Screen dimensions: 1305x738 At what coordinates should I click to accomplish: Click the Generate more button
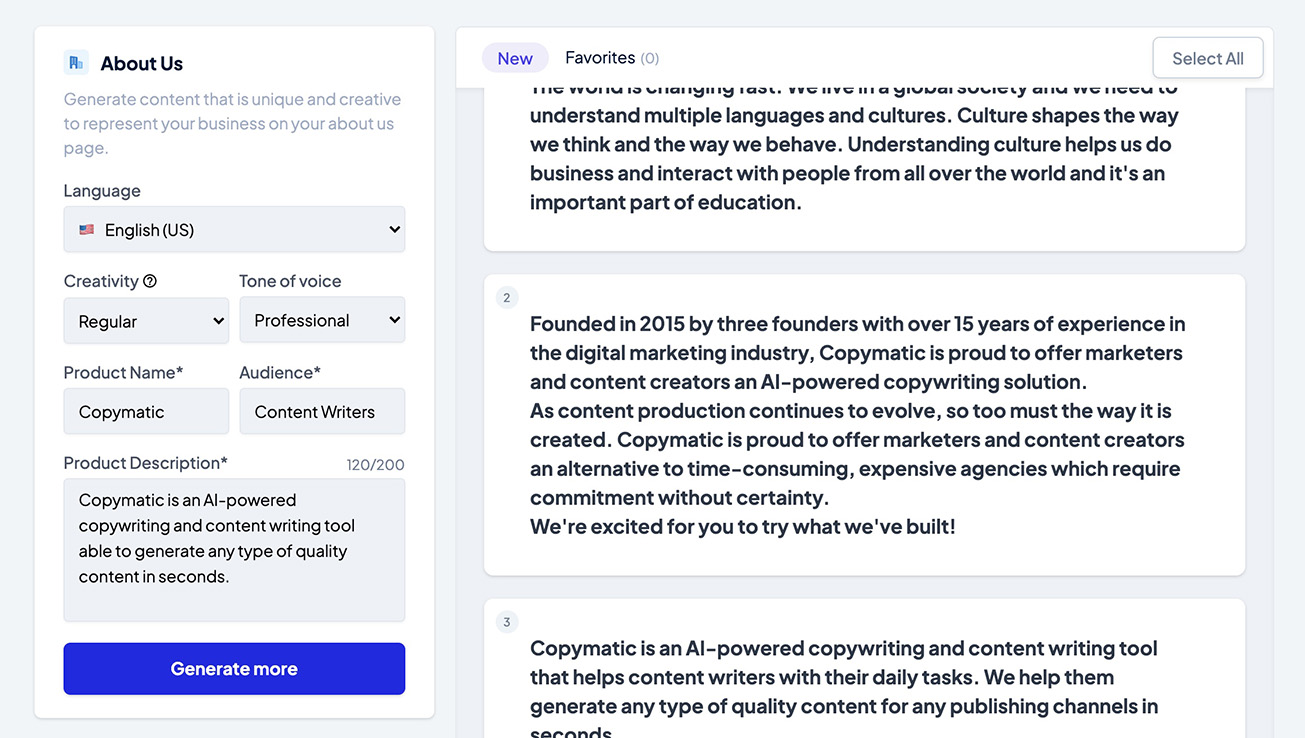[234, 668]
